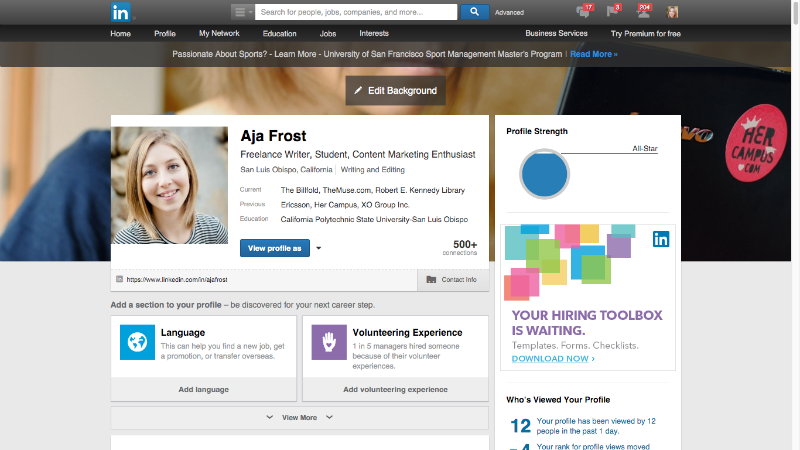
Task: Click the LinkedIn logo in the header
Action: (120, 12)
